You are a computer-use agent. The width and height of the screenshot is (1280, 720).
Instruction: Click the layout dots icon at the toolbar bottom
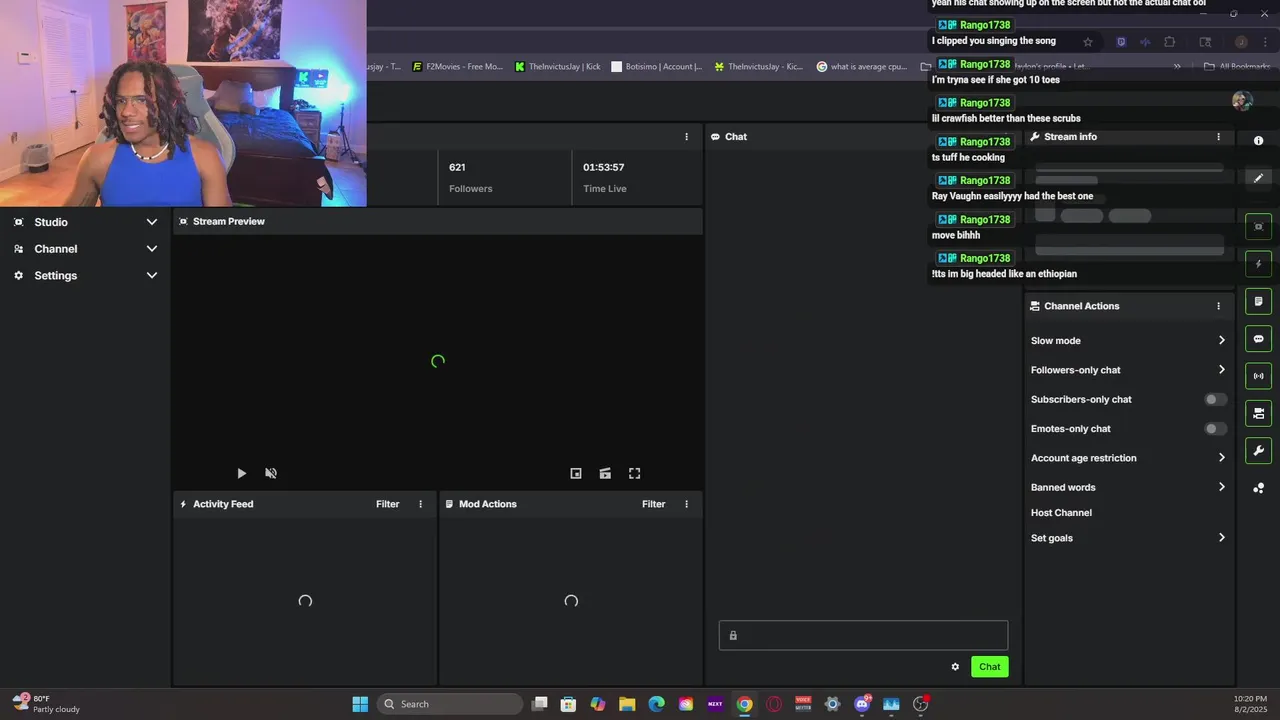[1258, 488]
